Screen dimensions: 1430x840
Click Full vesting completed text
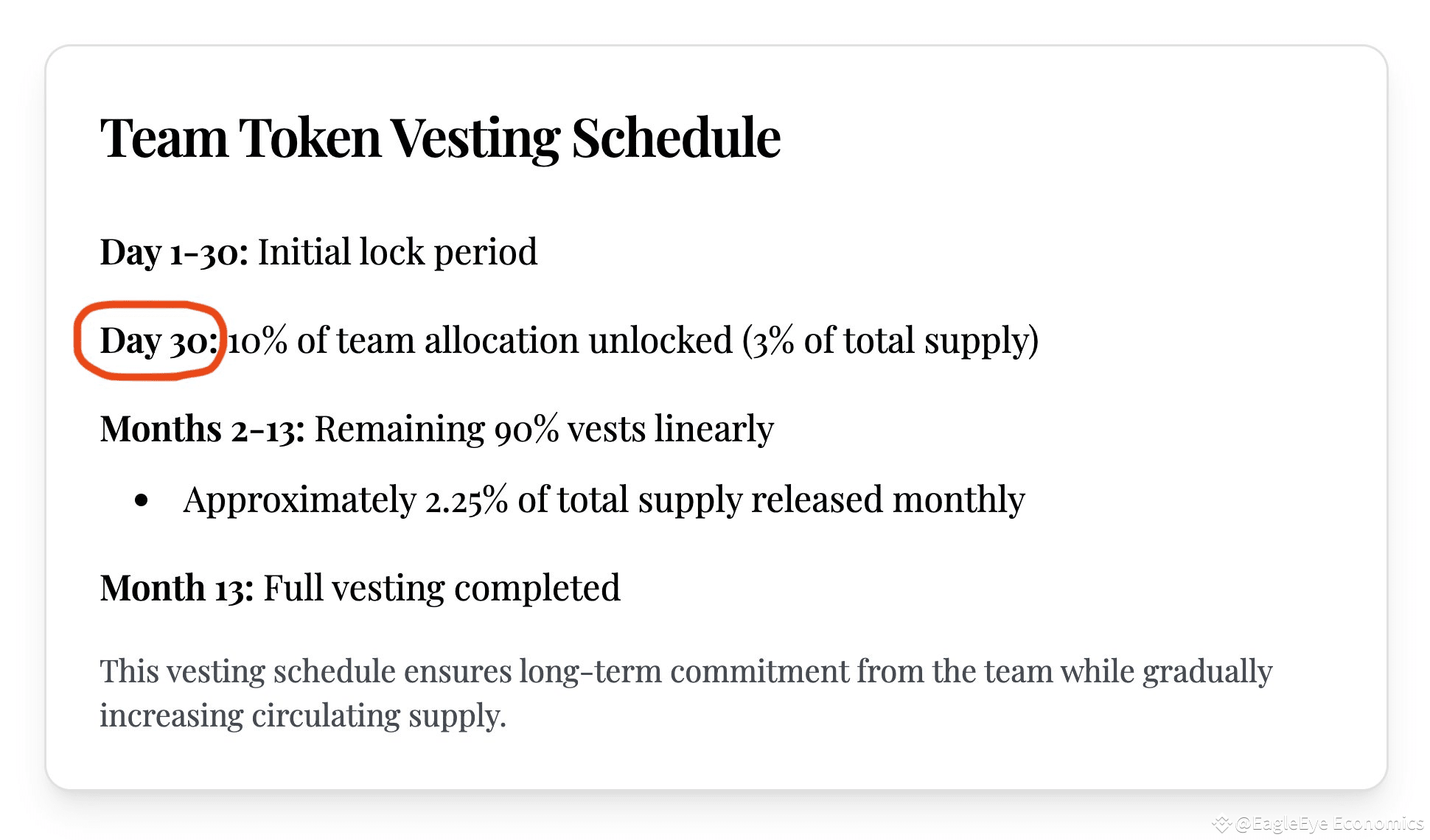(442, 588)
